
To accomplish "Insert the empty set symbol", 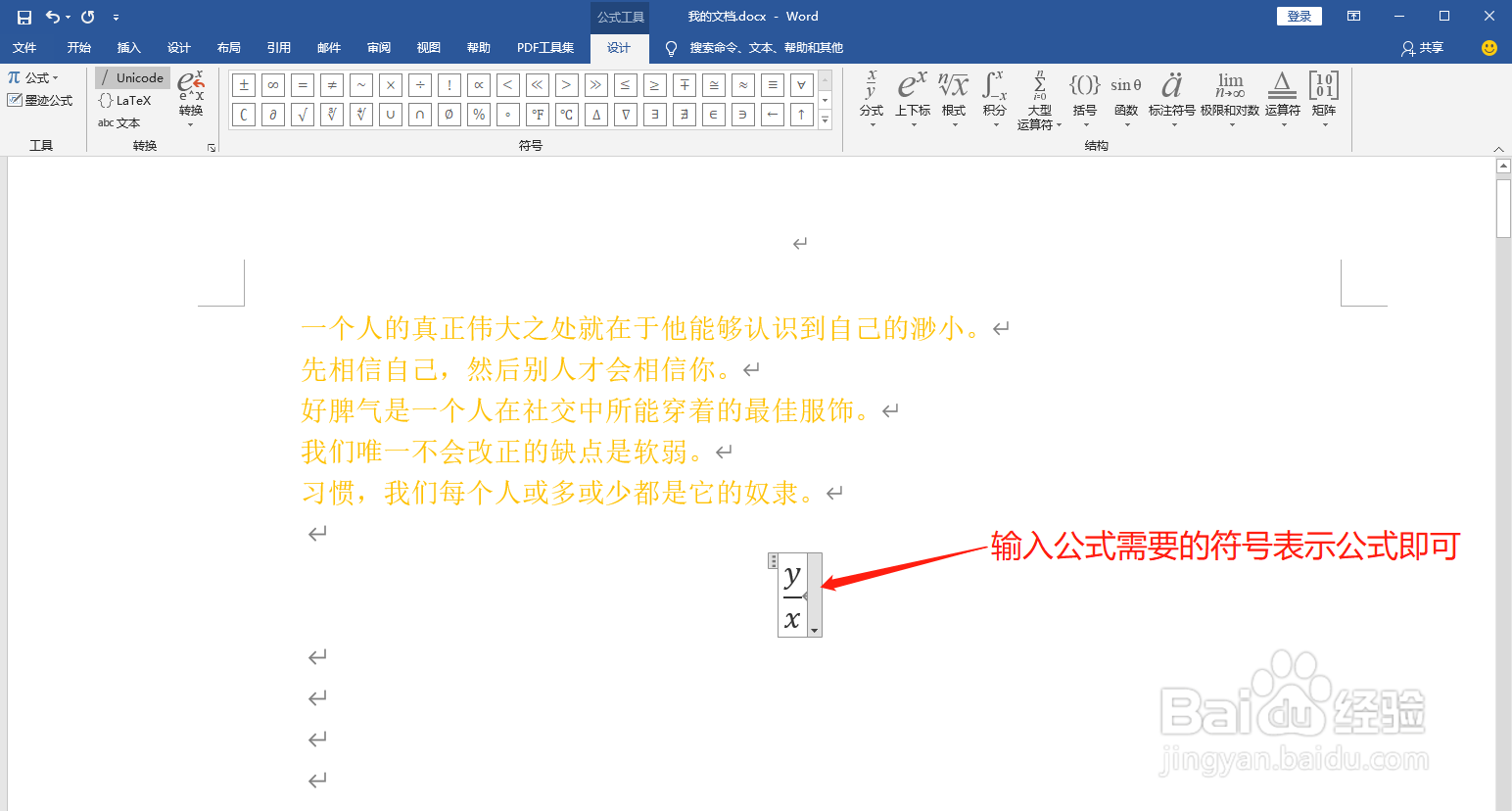I will 449,115.
